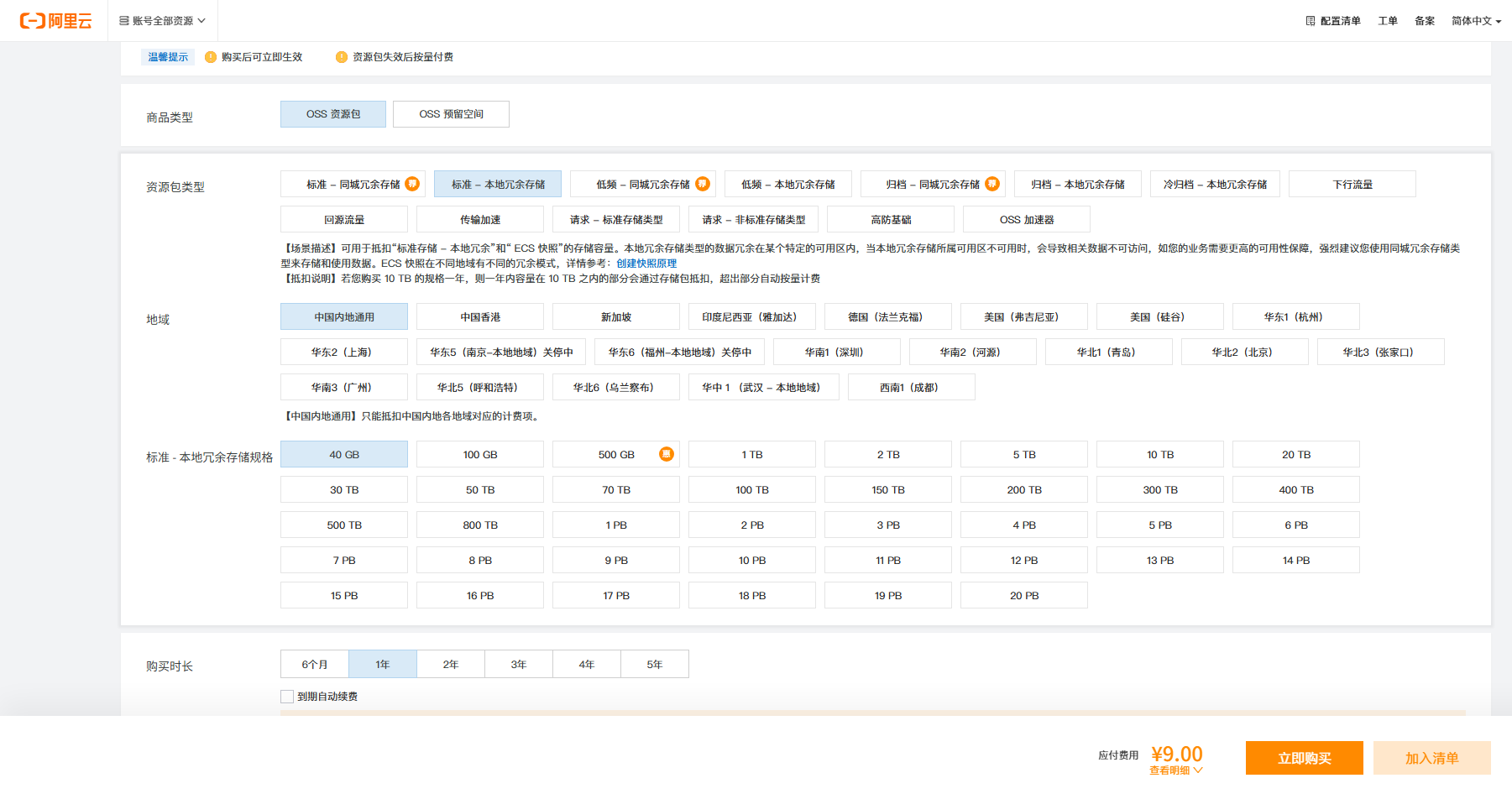The width and height of the screenshot is (1512, 799).
Task: Choose 华北2（北京）region
Action: (1245, 352)
